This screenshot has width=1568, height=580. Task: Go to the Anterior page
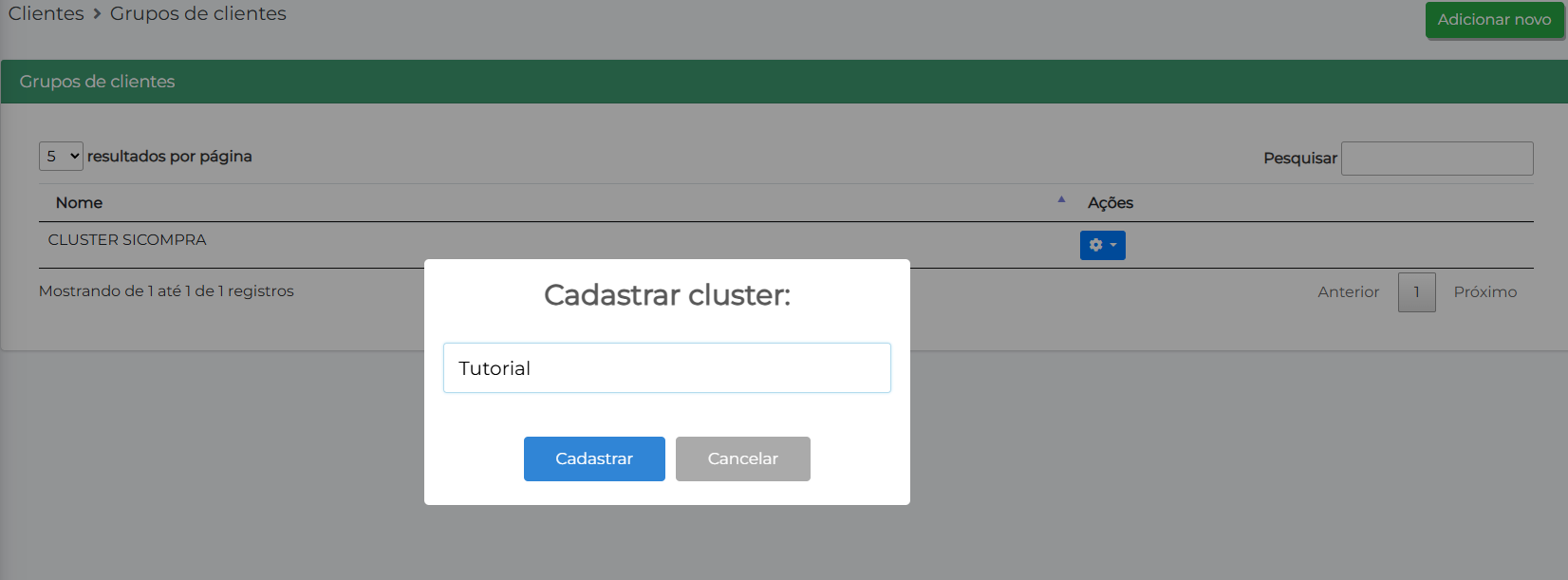point(1348,292)
